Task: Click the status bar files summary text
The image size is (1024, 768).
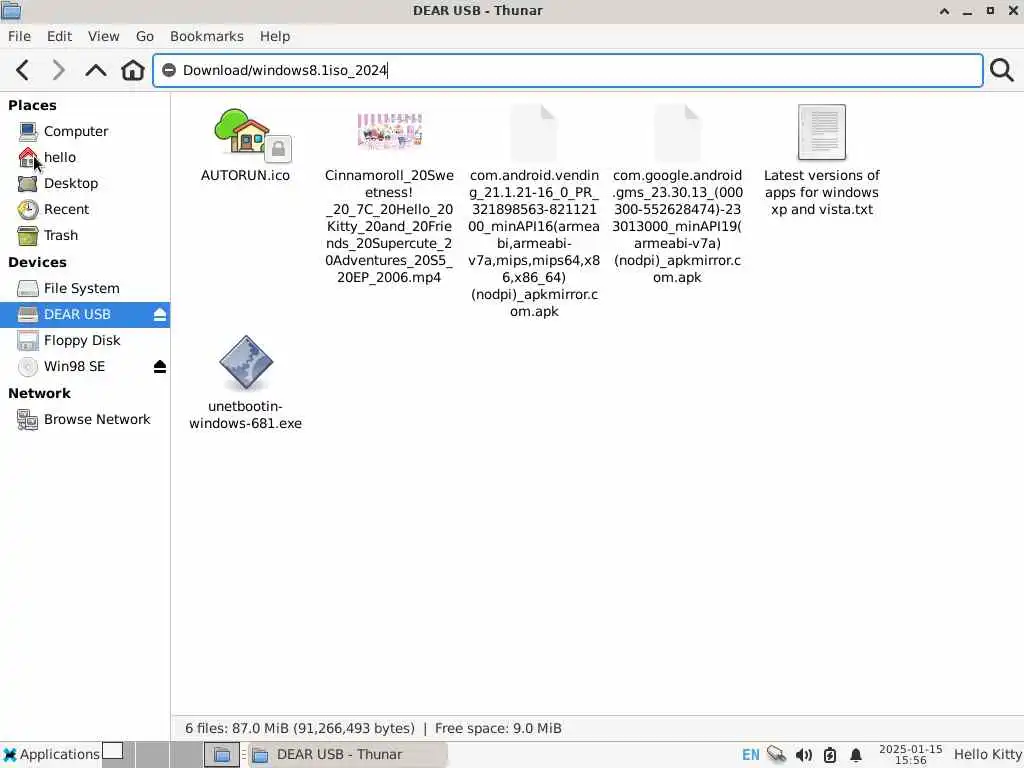Action: tap(373, 728)
